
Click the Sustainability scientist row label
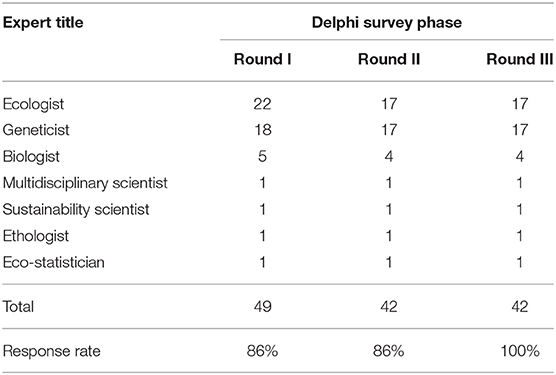point(76,210)
